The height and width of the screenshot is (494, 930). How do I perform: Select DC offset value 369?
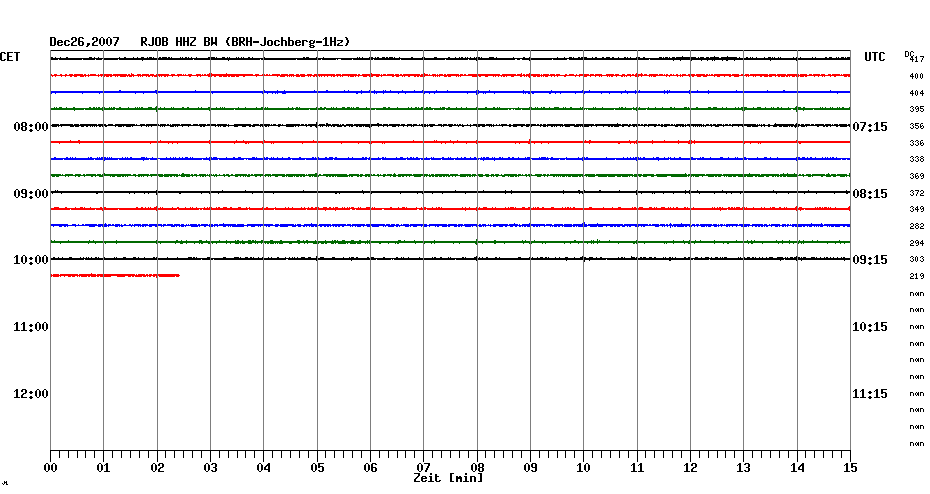tap(917, 176)
